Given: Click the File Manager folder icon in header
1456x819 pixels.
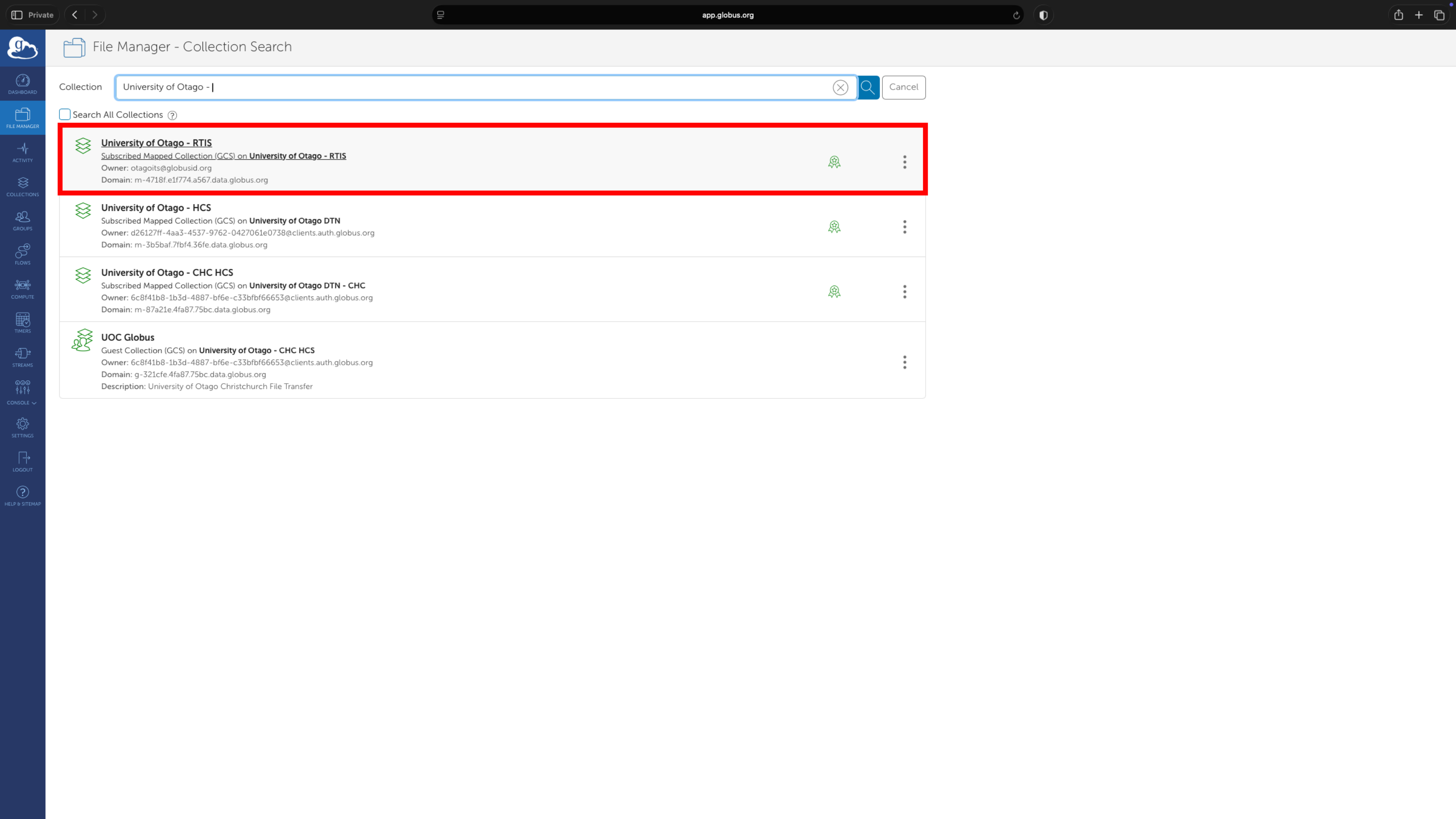Looking at the screenshot, I should point(74,47).
